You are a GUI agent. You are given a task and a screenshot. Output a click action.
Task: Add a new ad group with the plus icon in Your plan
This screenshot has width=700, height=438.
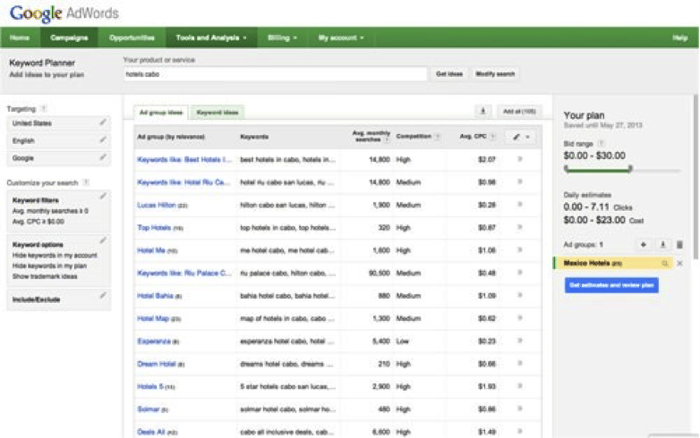[x=643, y=245]
